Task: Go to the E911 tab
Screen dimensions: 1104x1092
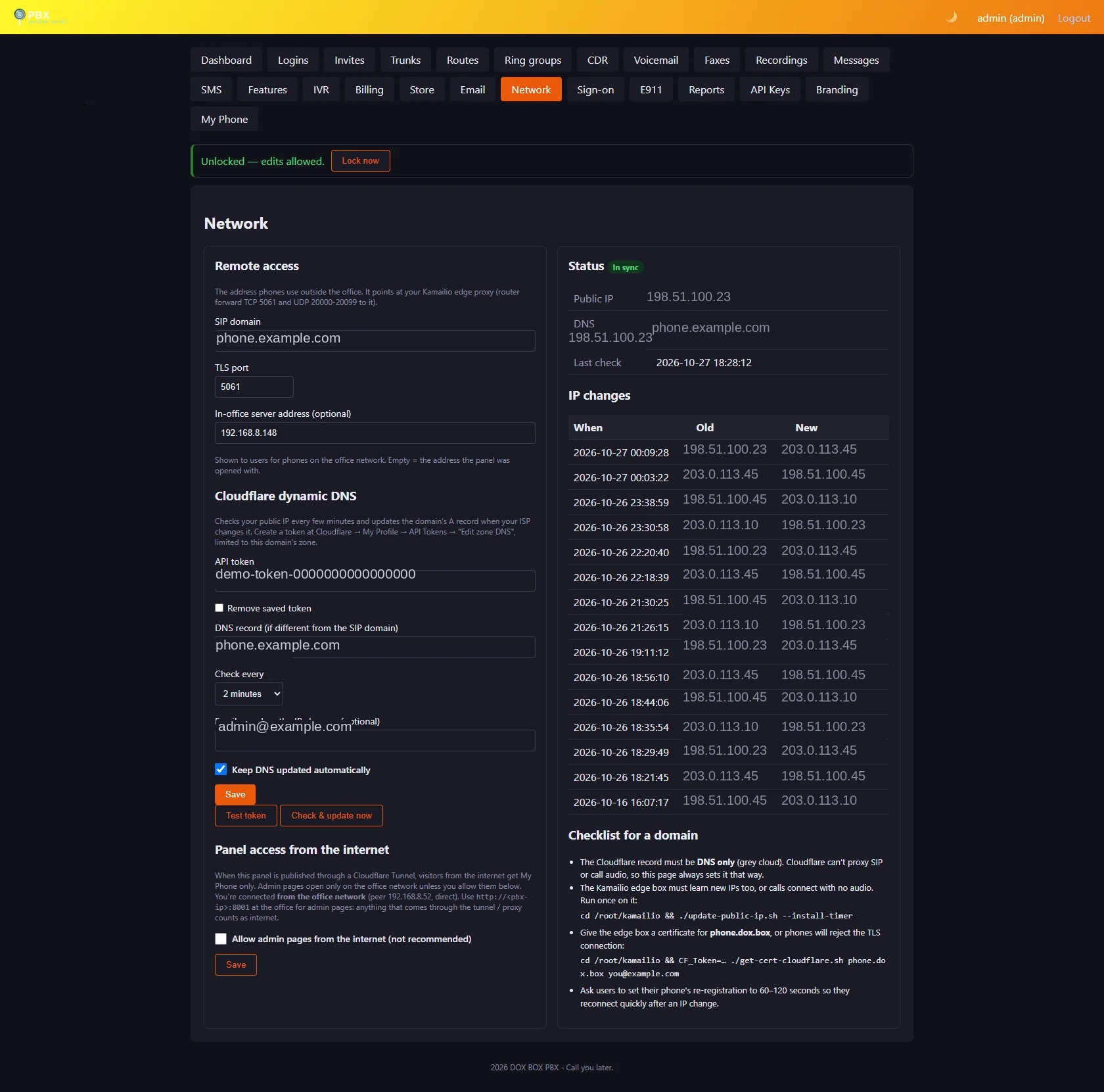Action: pyautogui.click(x=651, y=89)
